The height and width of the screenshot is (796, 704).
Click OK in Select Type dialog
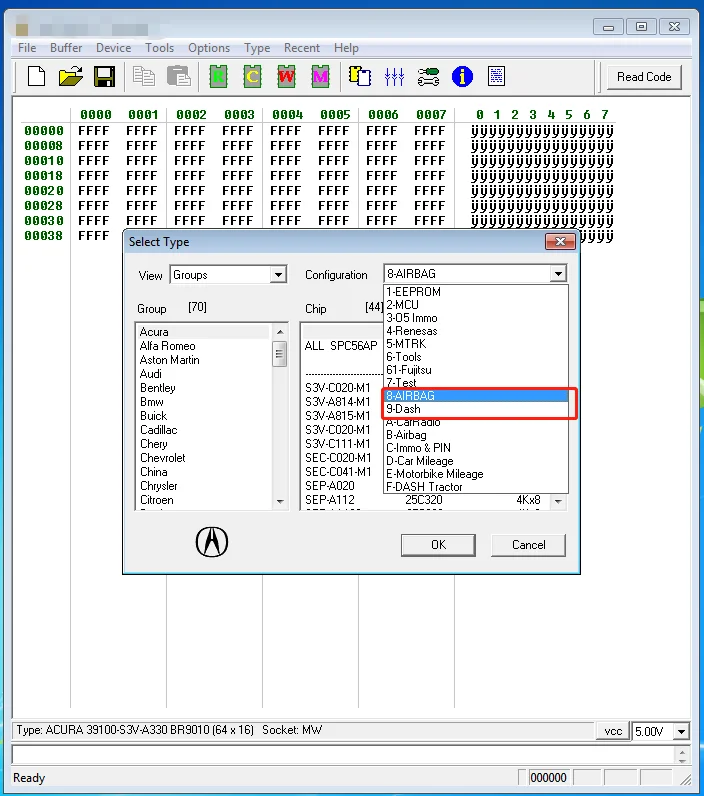click(x=438, y=545)
